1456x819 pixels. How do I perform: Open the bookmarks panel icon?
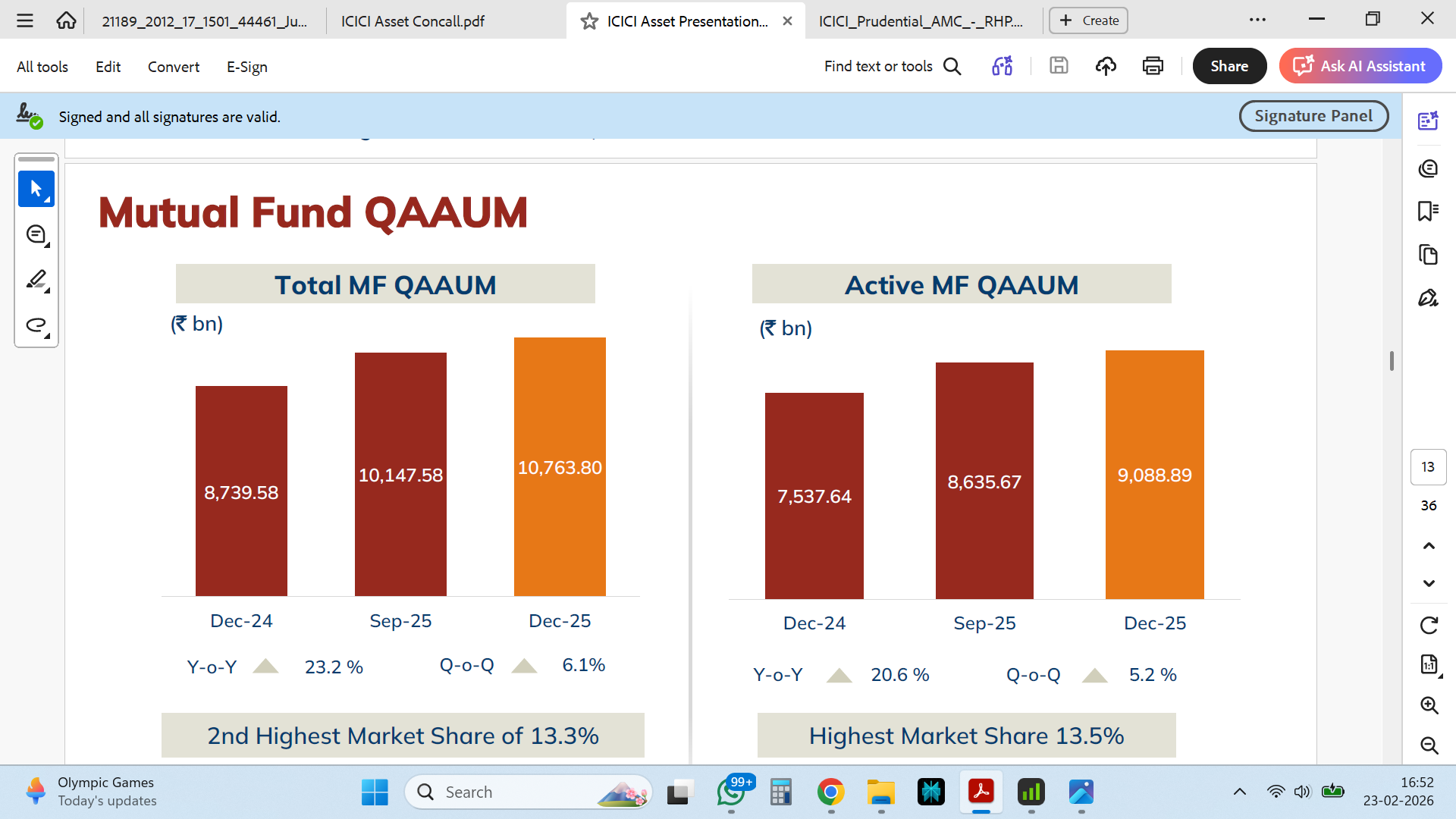(x=1428, y=211)
